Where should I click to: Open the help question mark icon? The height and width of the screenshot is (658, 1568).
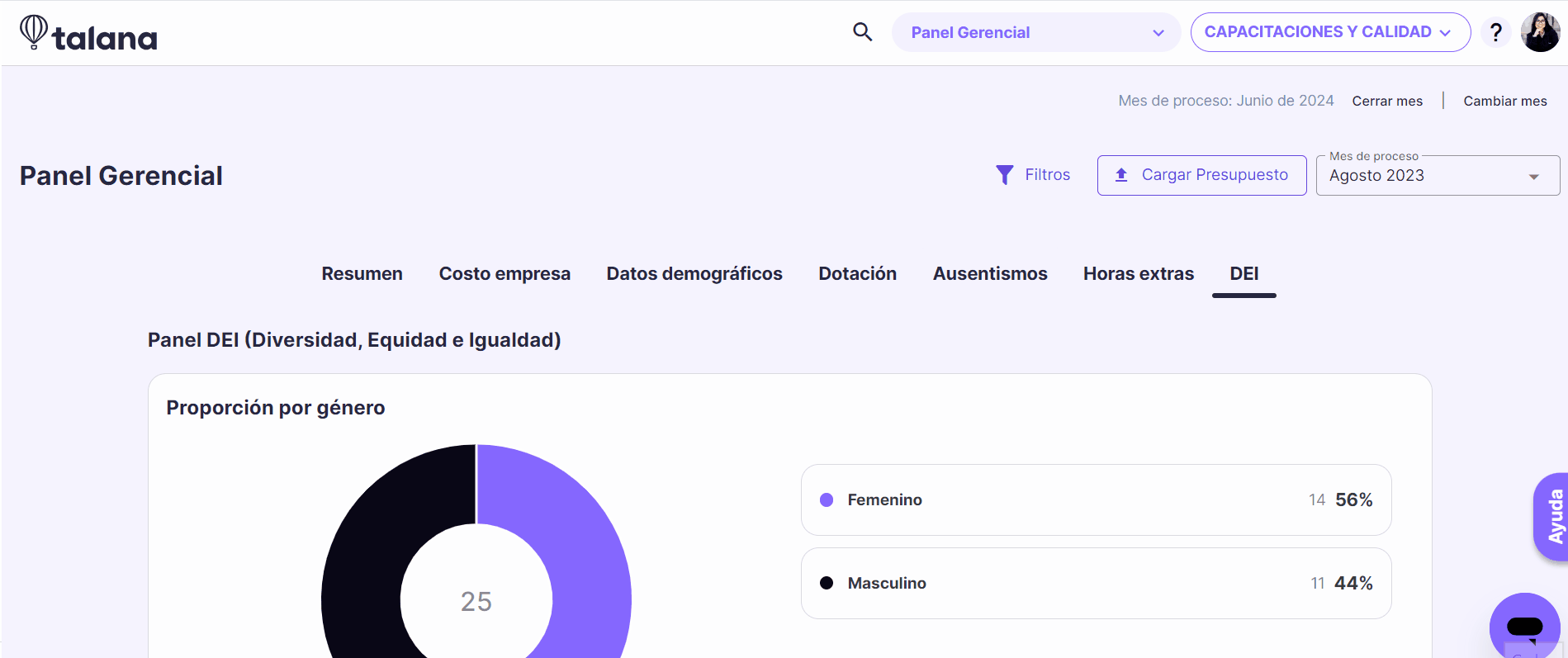pos(1495,32)
